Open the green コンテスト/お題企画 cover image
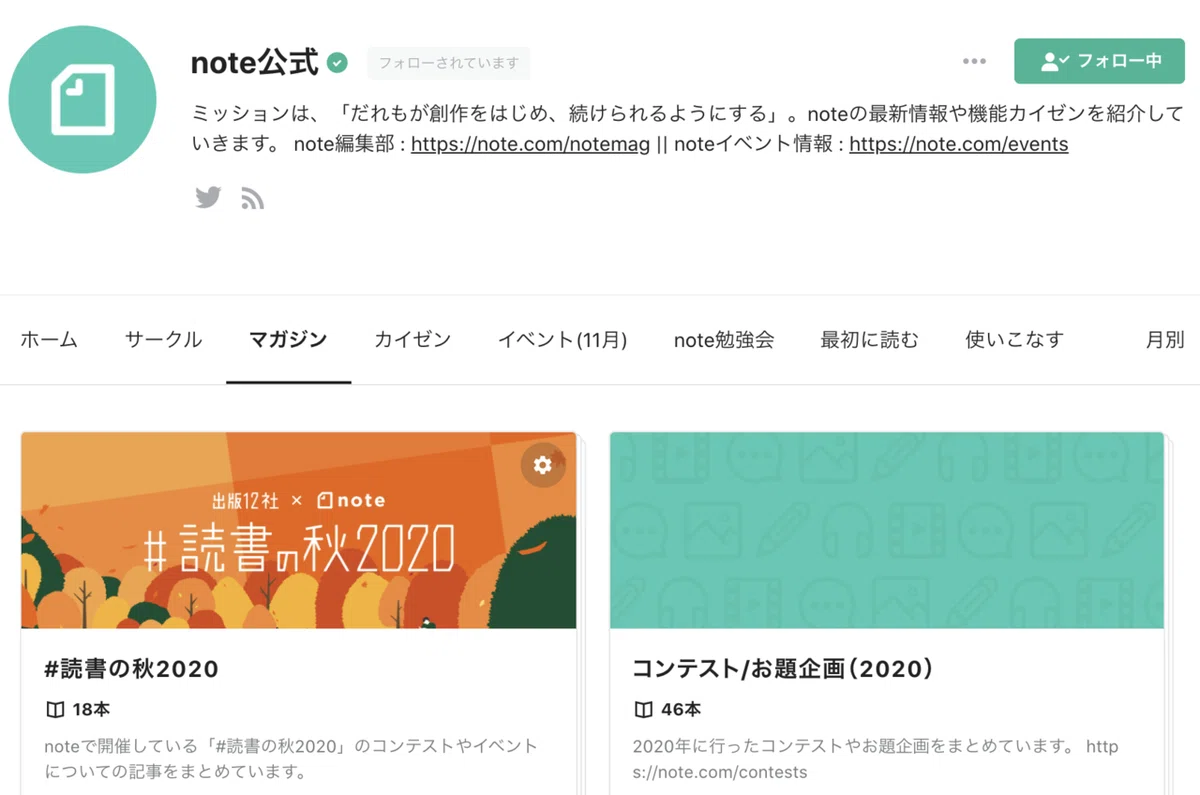The width and height of the screenshot is (1200, 795). [x=886, y=530]
